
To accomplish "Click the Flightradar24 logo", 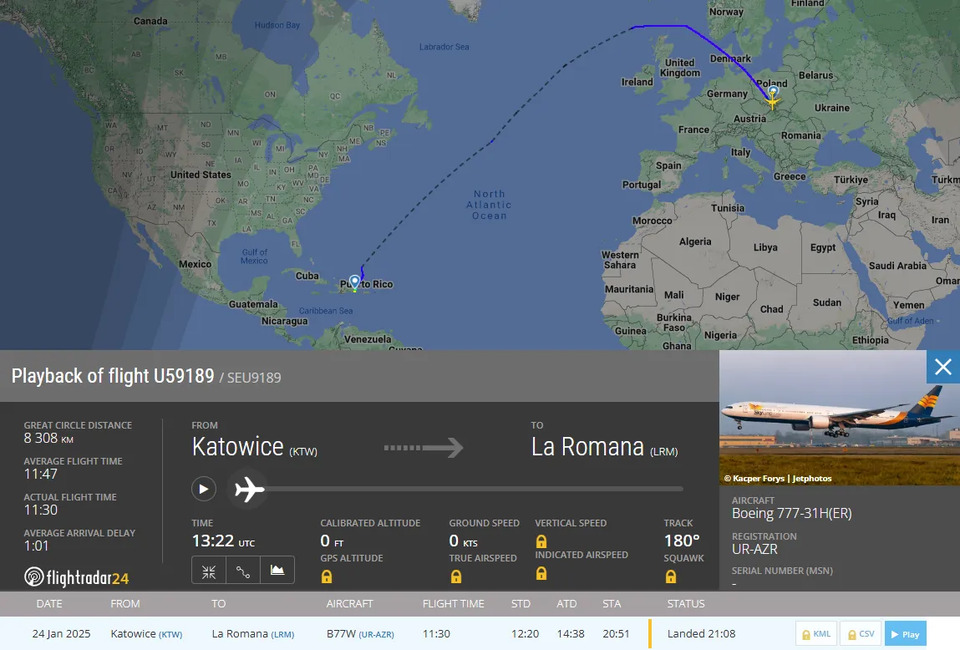I will coord(77,577).
